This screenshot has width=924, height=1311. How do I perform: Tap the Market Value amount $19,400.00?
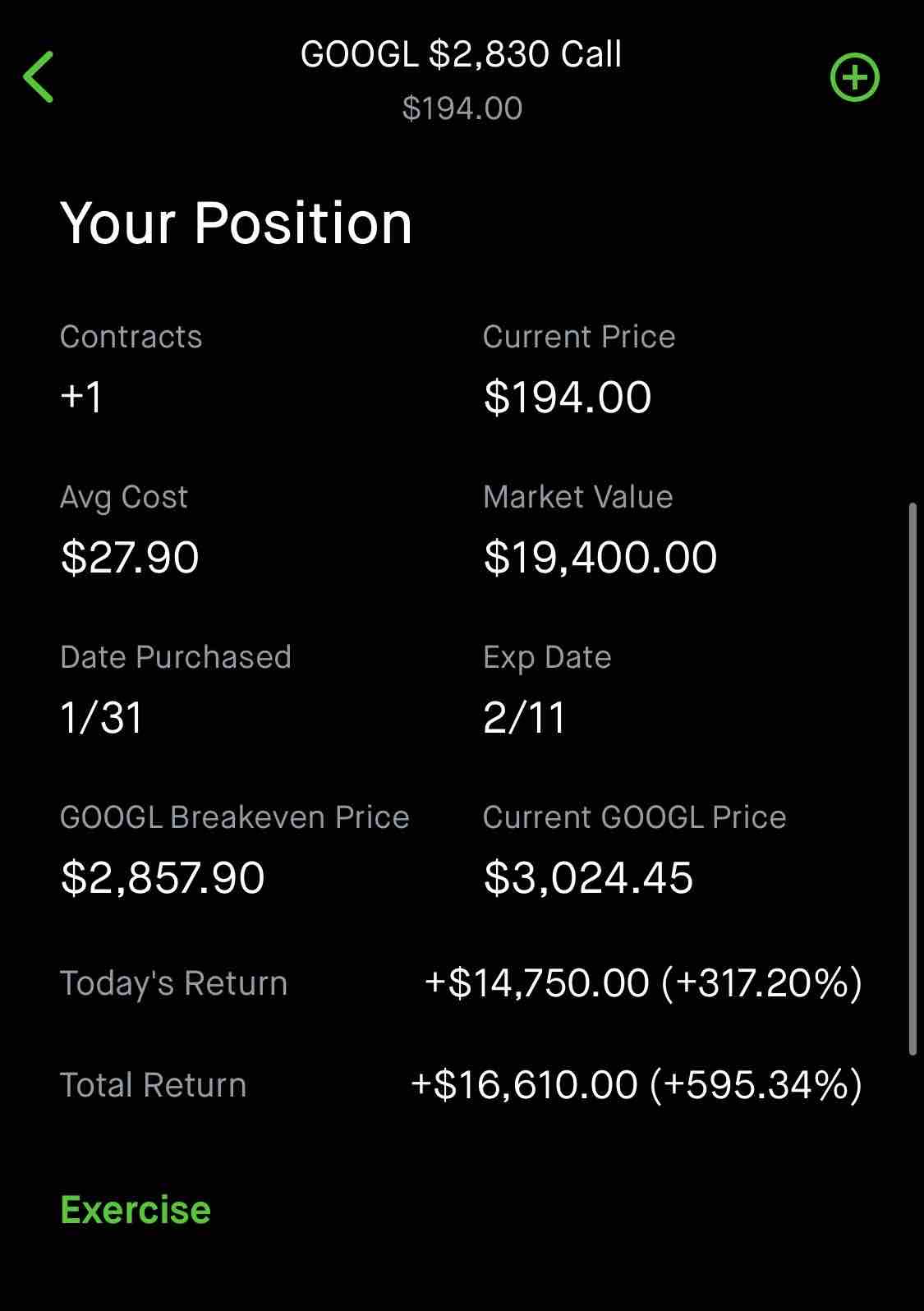pyautogui.click(x=600, y=557)
